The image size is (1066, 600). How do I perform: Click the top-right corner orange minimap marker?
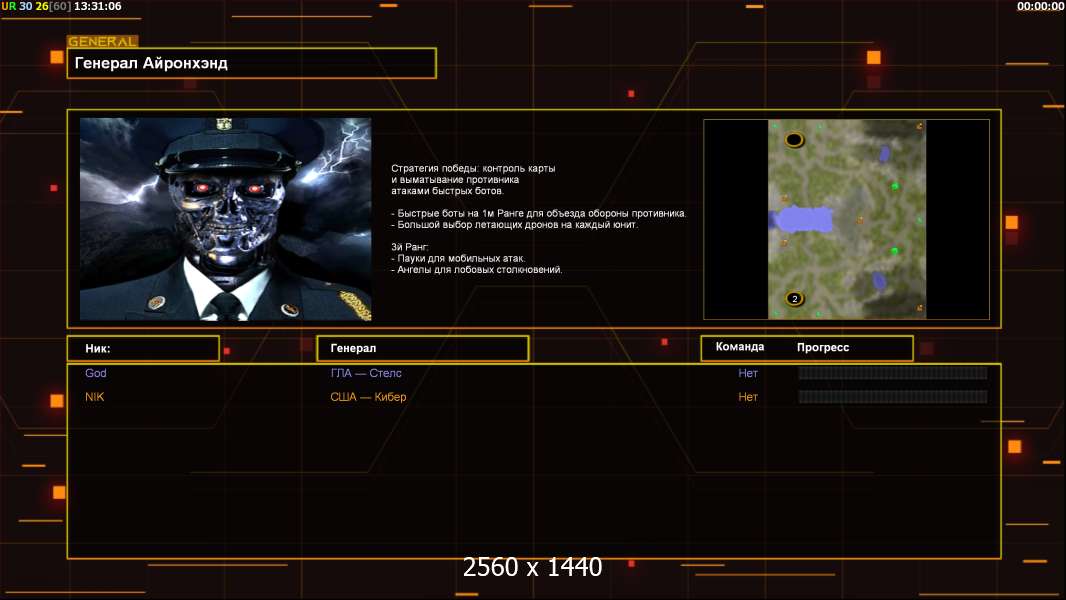click(x=919, y=126)
